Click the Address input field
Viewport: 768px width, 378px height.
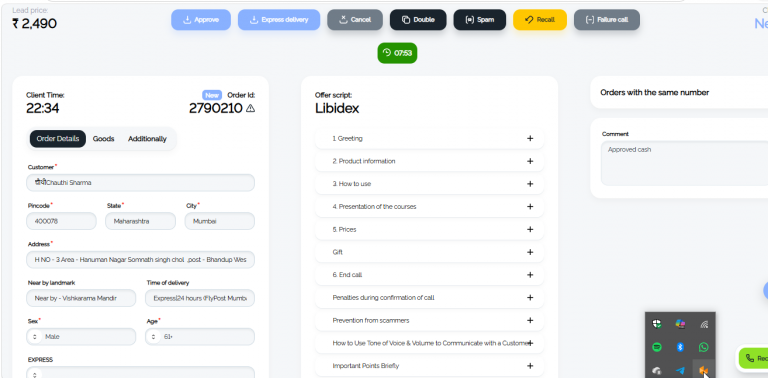[141, 260]
